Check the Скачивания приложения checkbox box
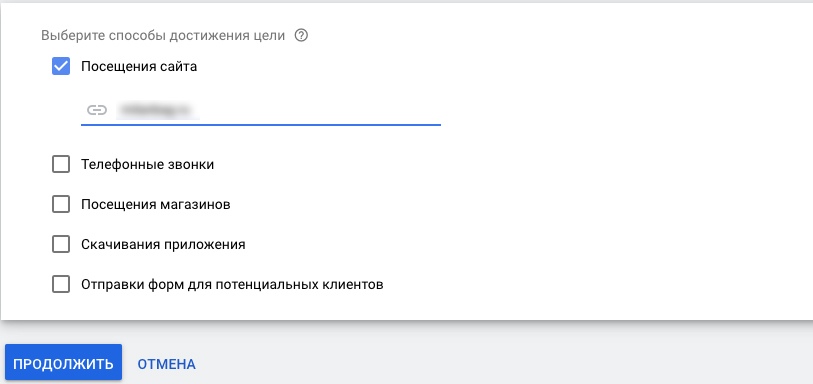Screen dimensions: 813x384 pyautogui.click(x=61, y=245)
